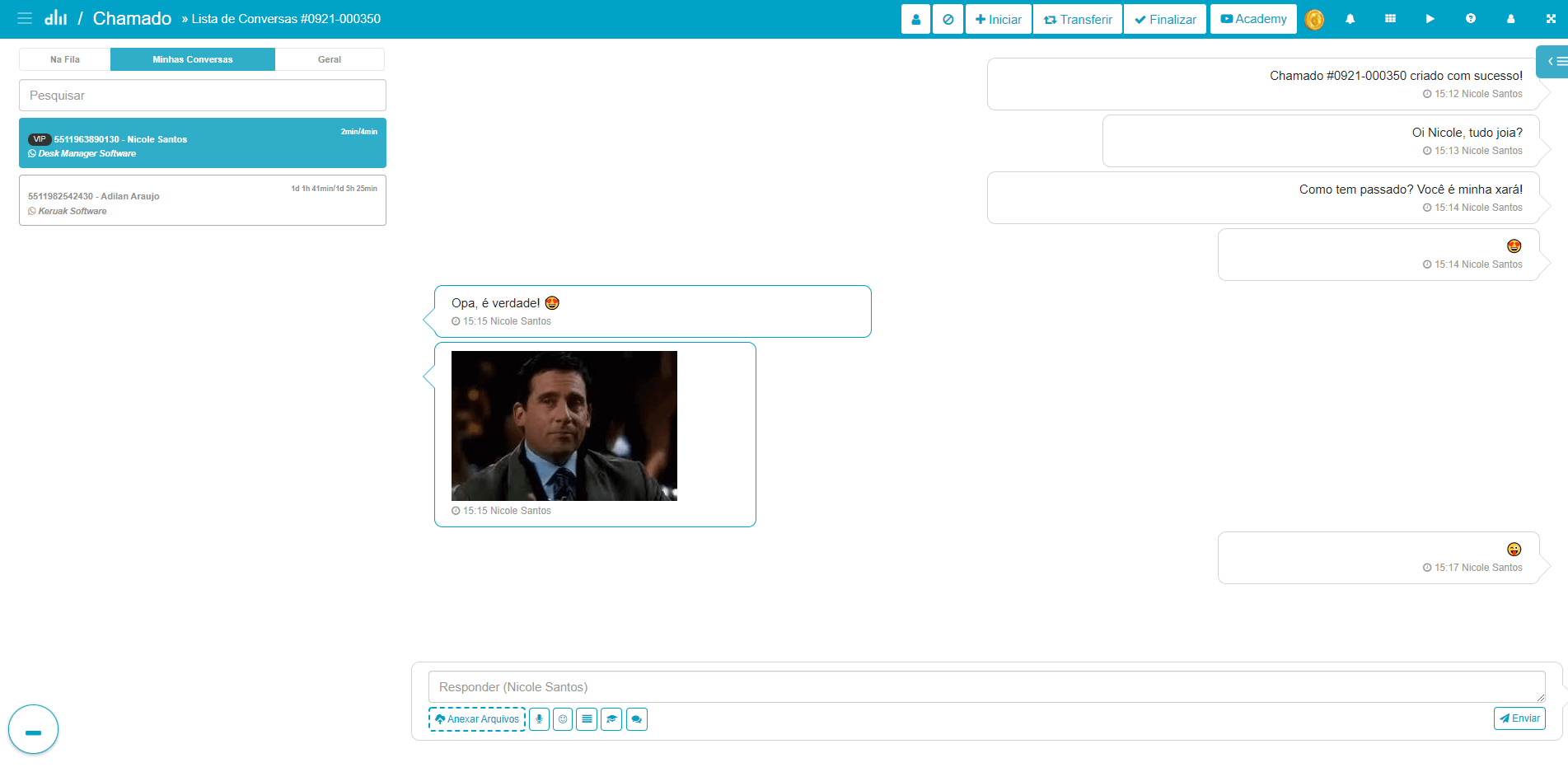Click the lines (templates) icon below reply box

click(x=587, y=719)
